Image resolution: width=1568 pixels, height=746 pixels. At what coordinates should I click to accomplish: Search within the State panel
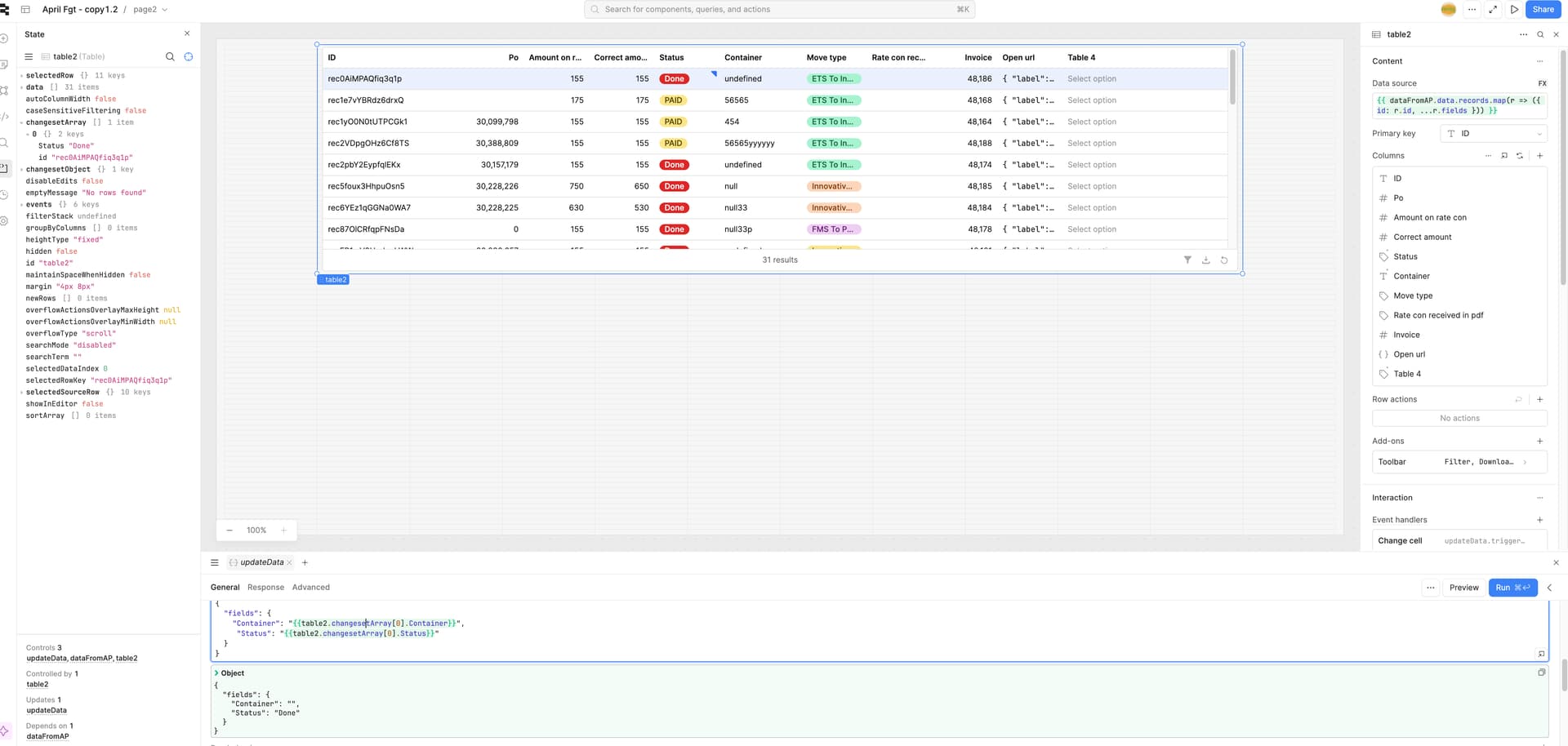[170, 56]
